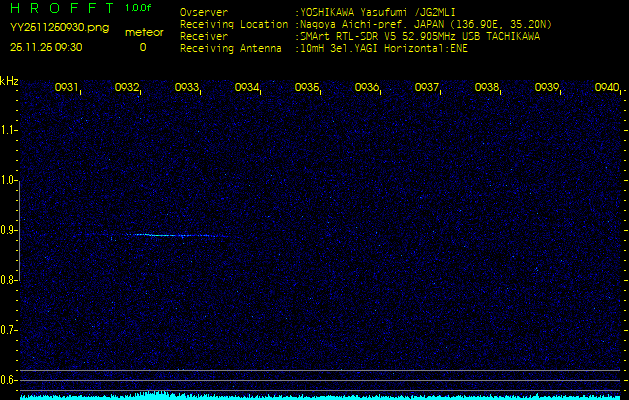Select antenna text 10mH 3el.YAGI Horizontal:ENE

pos(383,49)
